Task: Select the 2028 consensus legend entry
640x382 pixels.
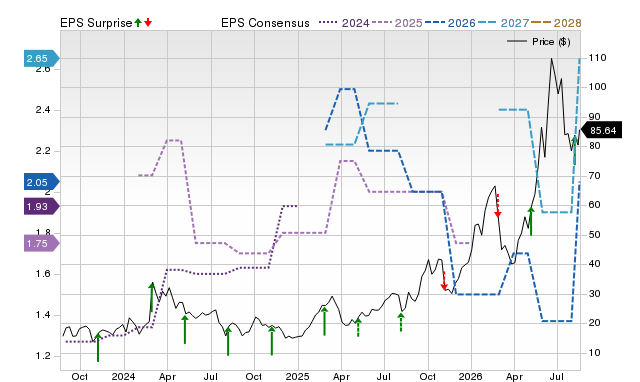Action: [556, 23]
